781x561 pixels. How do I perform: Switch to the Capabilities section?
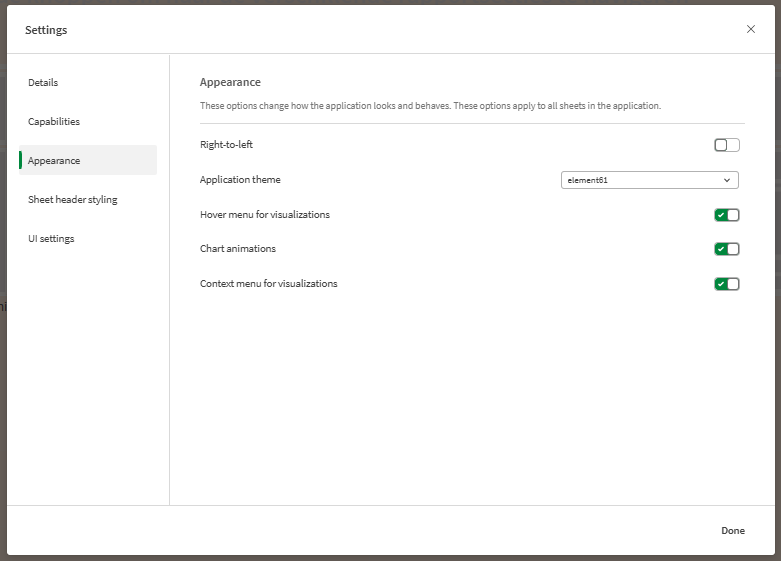(x=54, y=122)
